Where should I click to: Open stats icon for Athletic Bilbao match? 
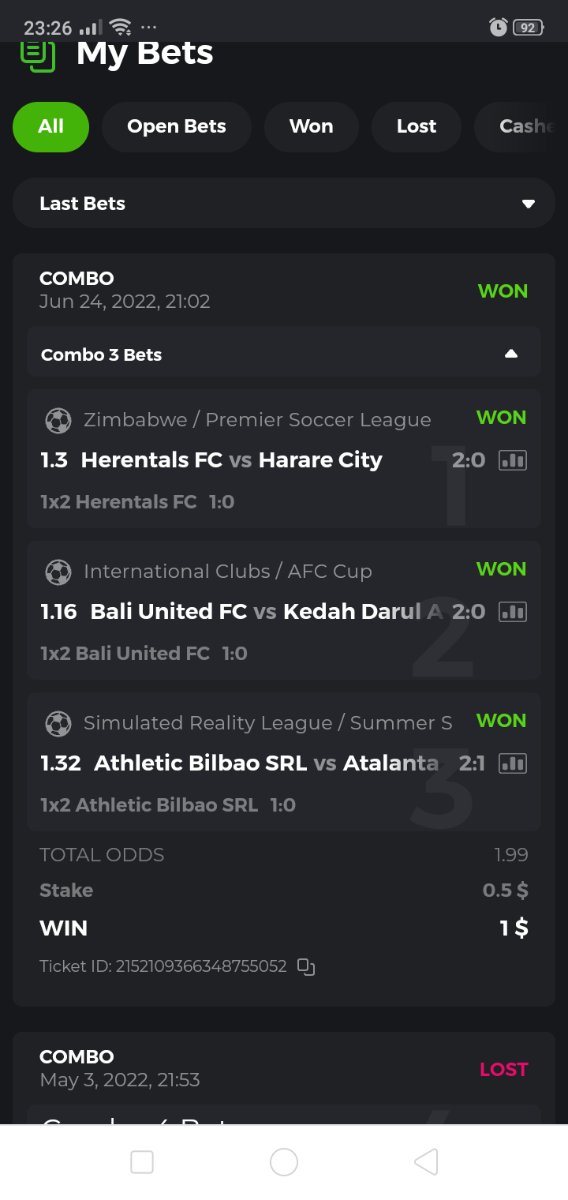point(512,763)
